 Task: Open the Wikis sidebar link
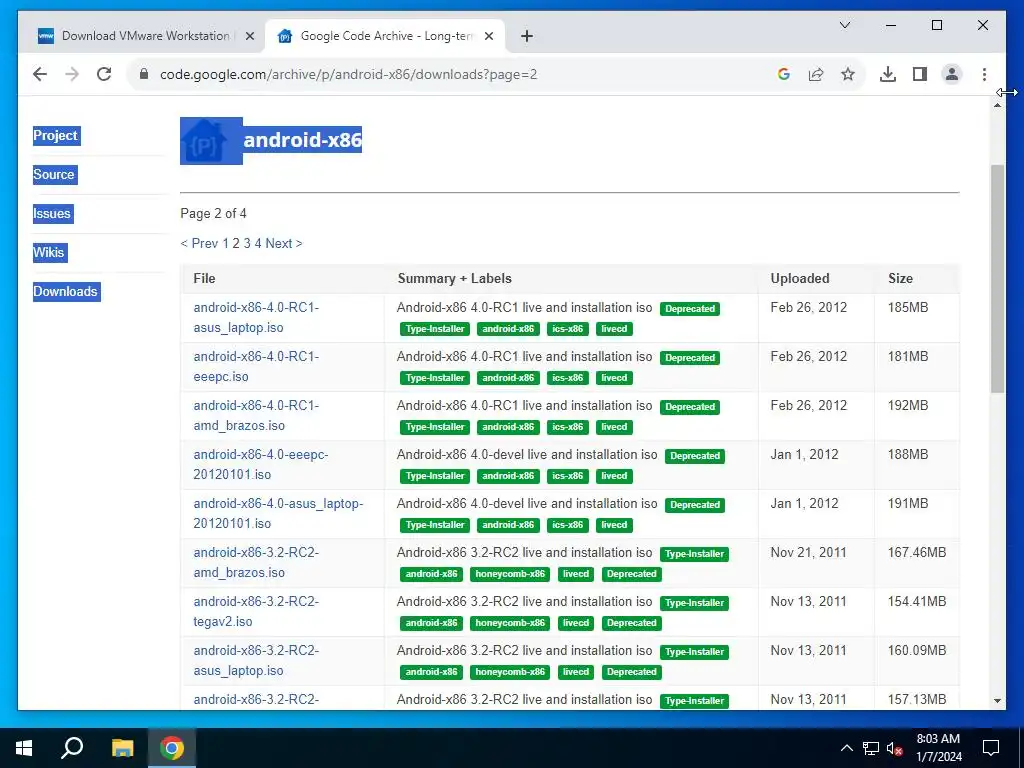point(50,253)
